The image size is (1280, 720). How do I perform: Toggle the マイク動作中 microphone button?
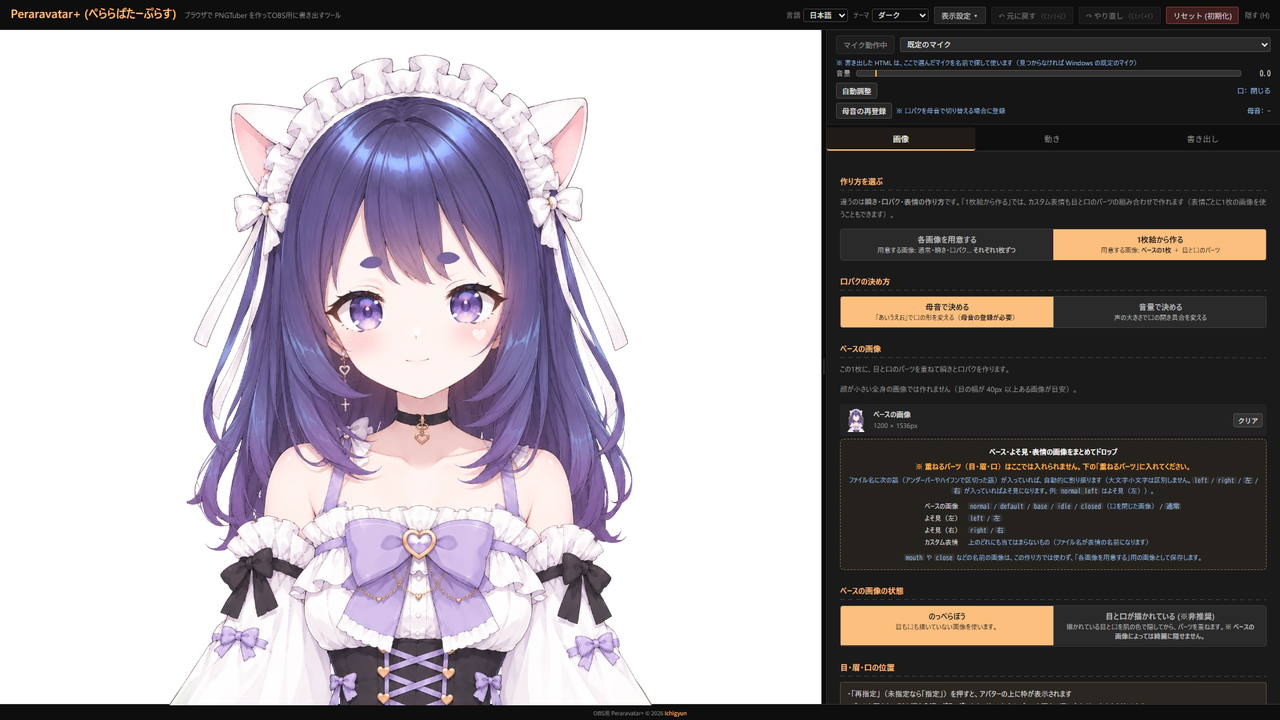(x=866, y=45)
